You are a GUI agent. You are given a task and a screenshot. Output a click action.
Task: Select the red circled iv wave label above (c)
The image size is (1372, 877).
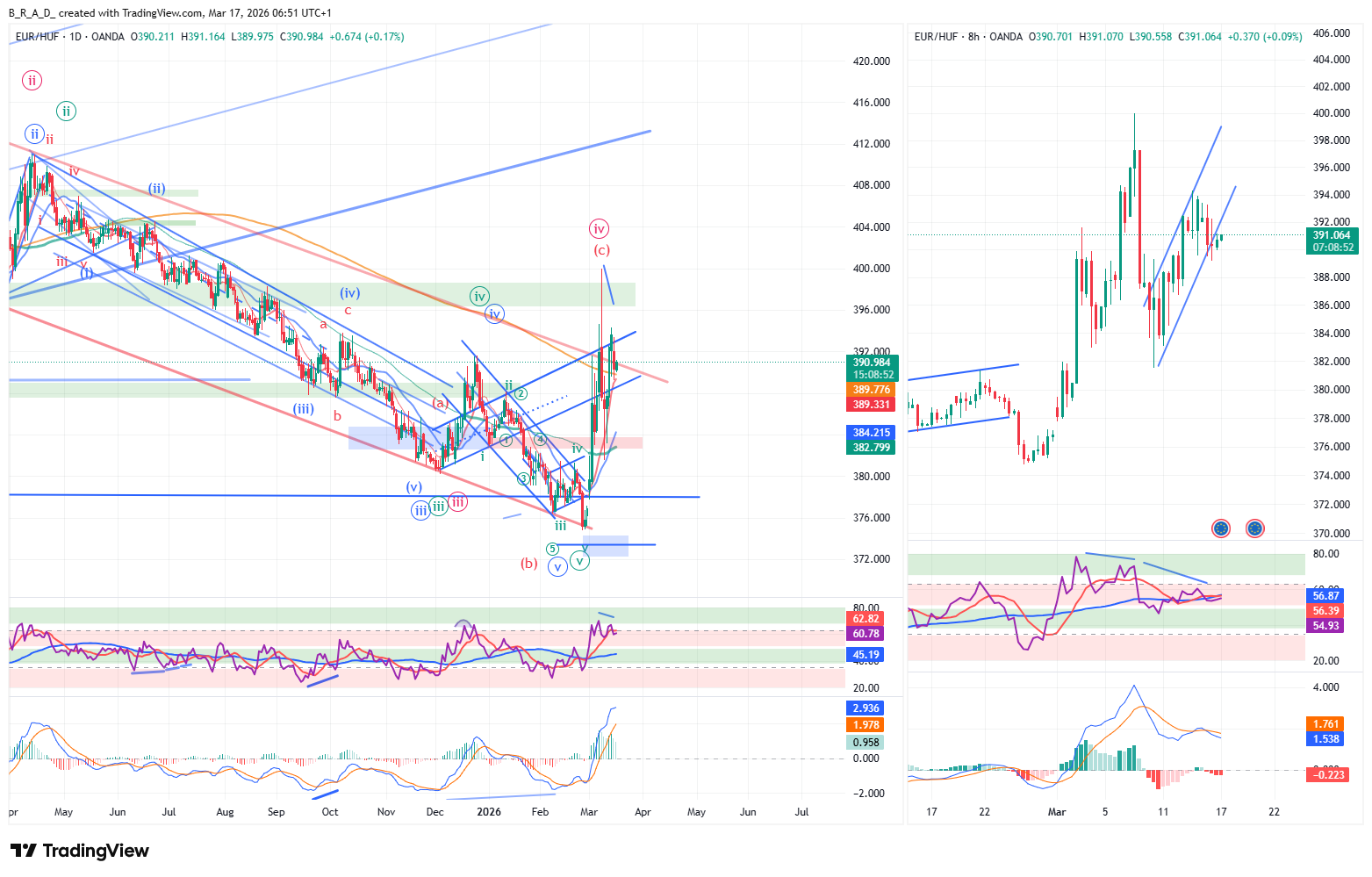pos(599,229)
